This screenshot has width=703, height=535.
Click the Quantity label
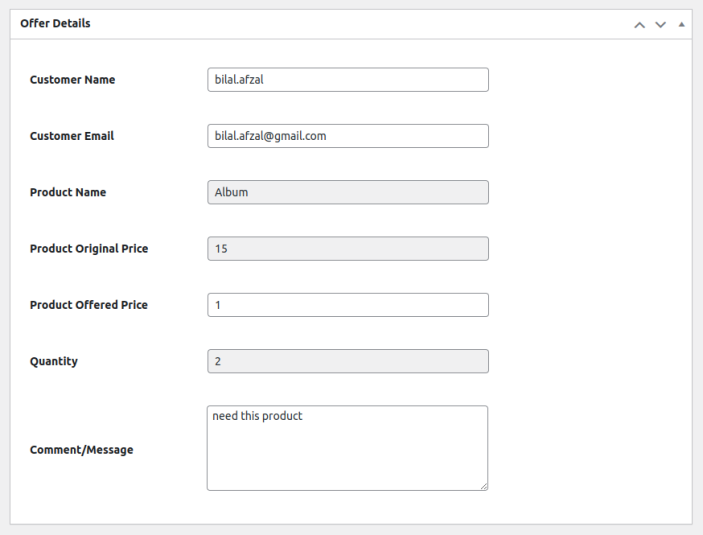(x=54, y=361)
